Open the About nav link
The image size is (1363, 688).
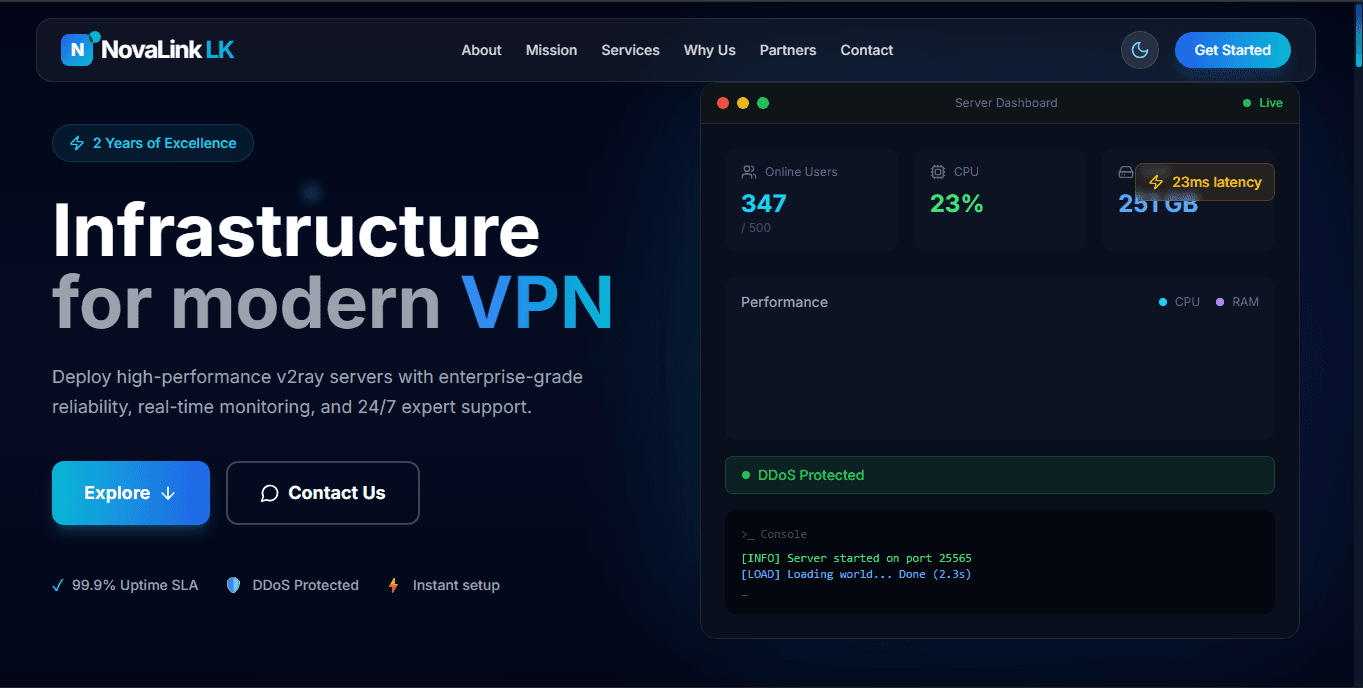pos(481,50)
